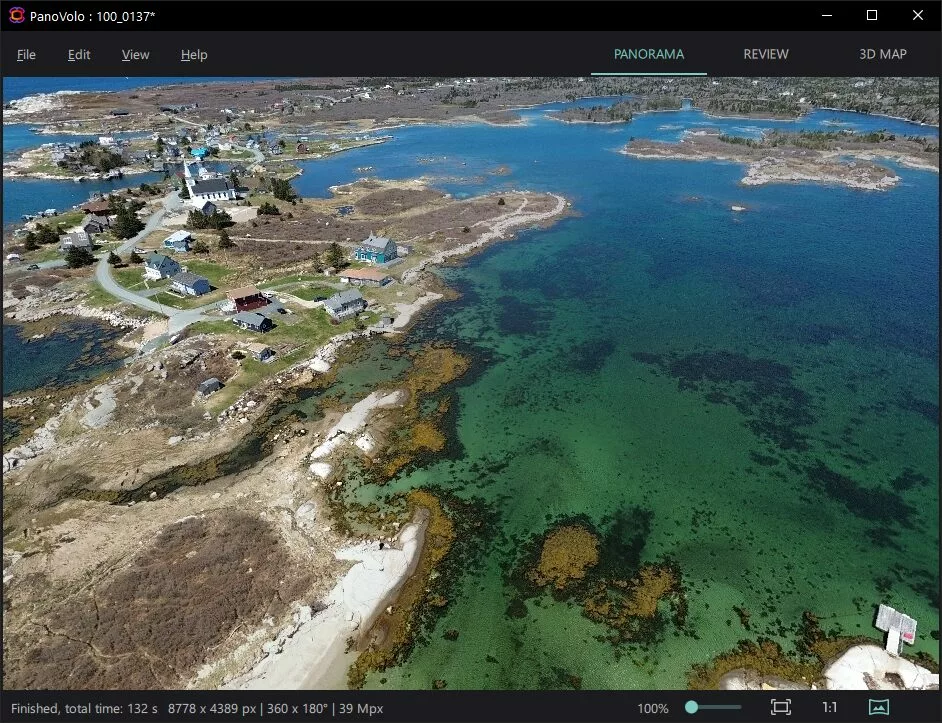Viewport: 942px width, 723px height.
Task: Maximize the PanoVolo window
Action: tap(872, 16)
